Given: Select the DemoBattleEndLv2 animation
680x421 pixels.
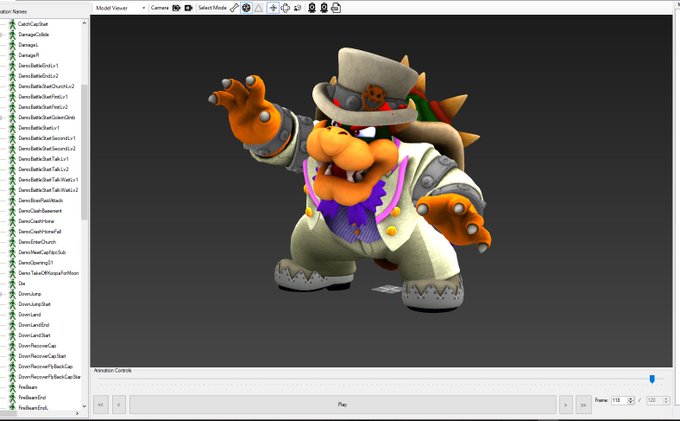Looking at the screenshot, I should [38, 76].
